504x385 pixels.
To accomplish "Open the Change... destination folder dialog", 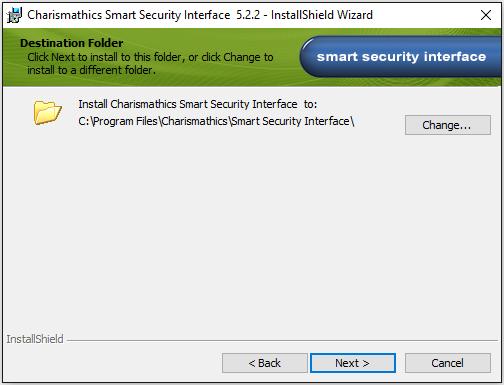I will (448, 125).
